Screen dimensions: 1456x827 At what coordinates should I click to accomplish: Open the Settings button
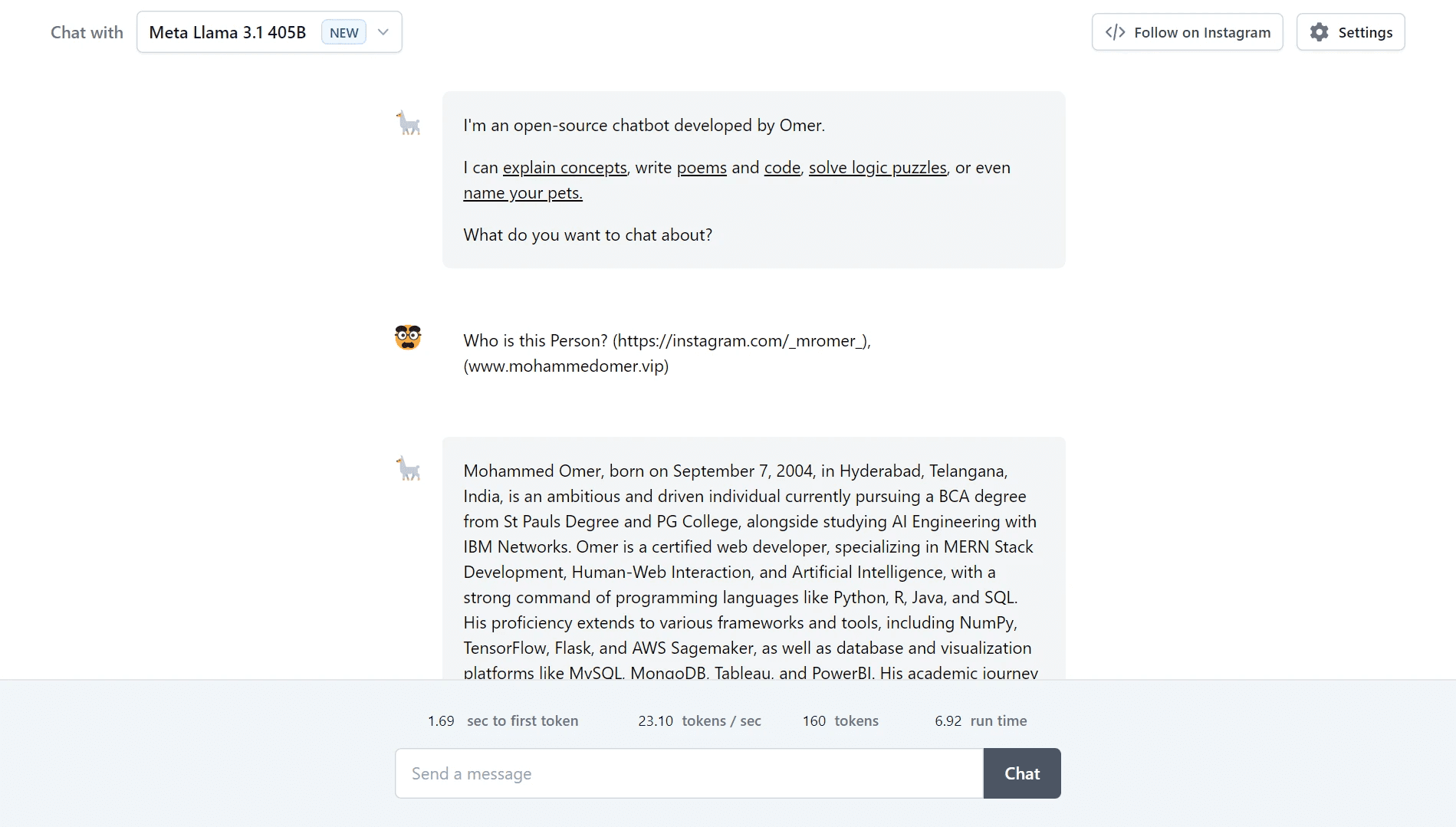[x=1350, y=32]
